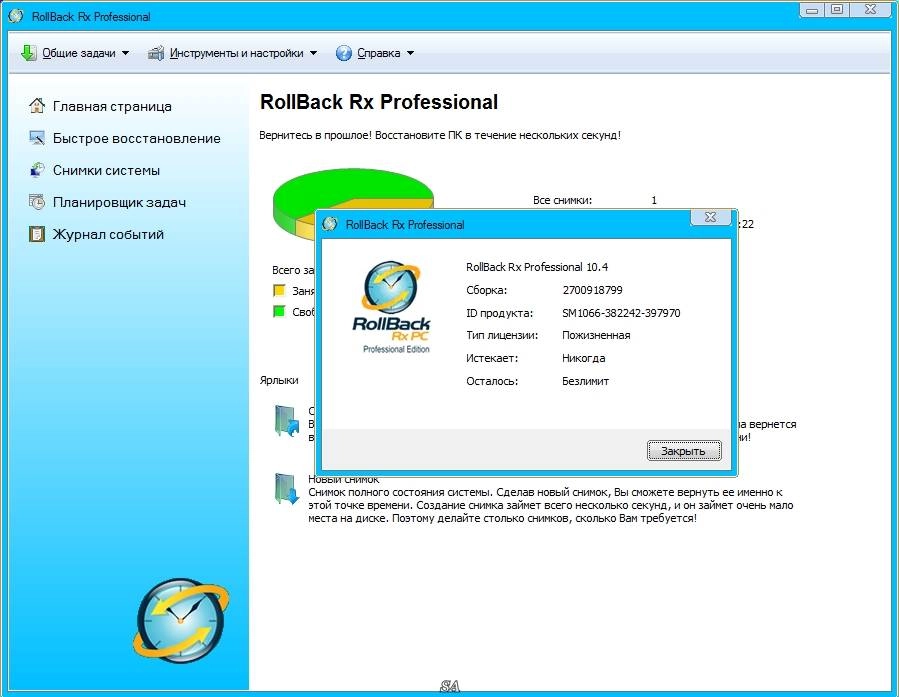Click the tools icon beside Инструменты и настройки
Viewport: 899px width, 697px height.
tap(156, 53)
